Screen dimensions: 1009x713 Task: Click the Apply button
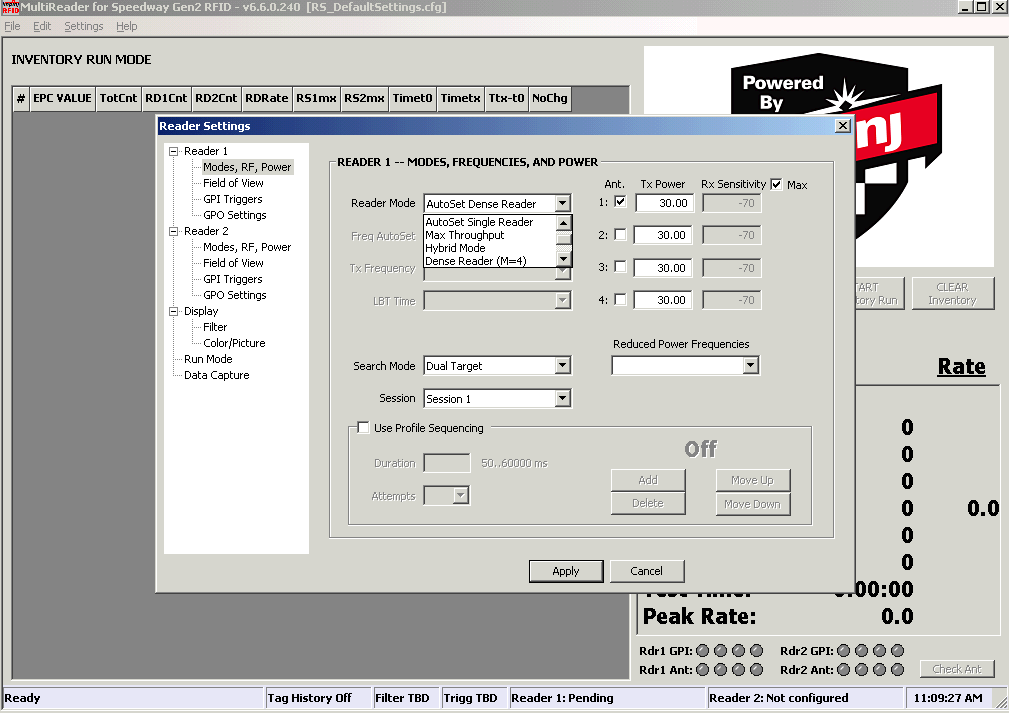566,571
